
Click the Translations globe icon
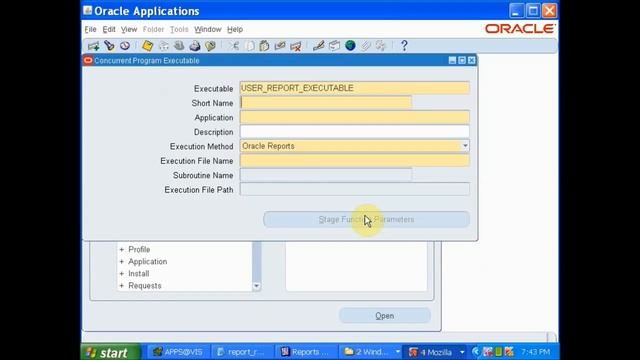tap(350, 46)
